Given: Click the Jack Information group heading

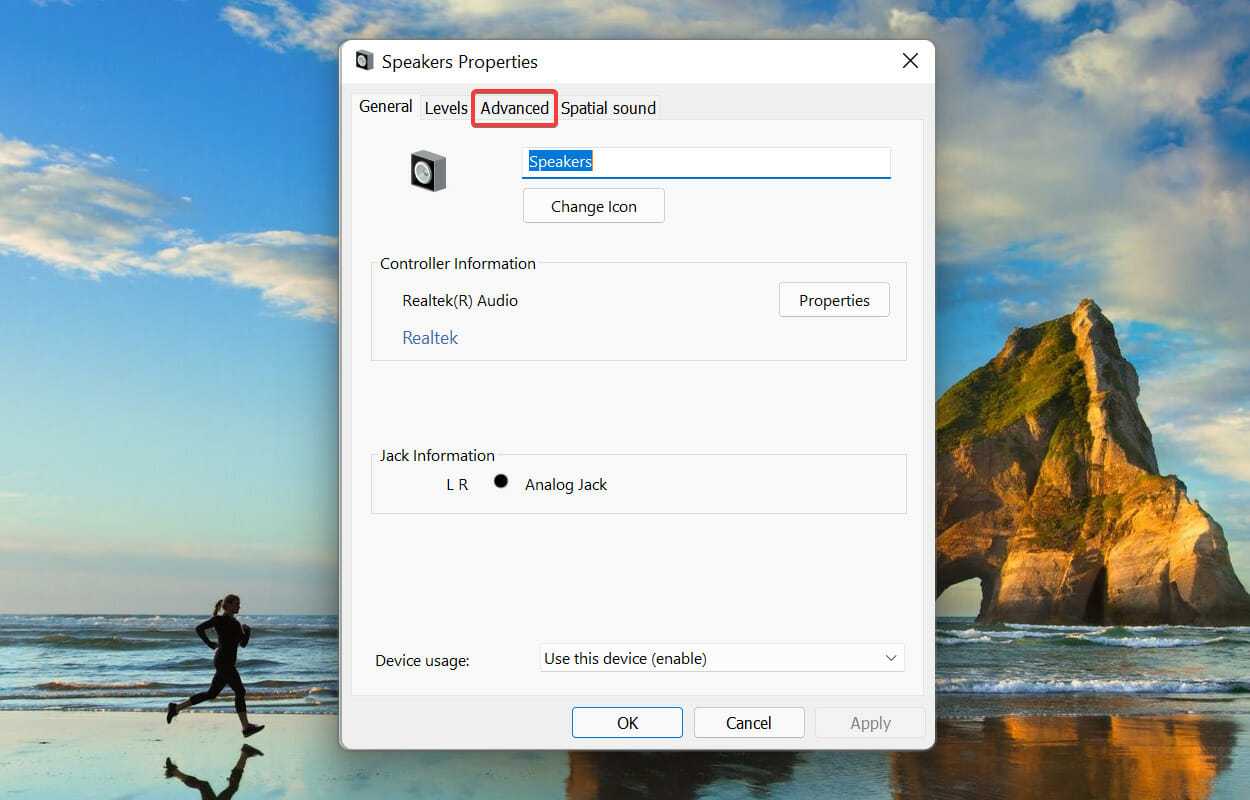Looking at the screenshot, I should [x=437, y=455].
